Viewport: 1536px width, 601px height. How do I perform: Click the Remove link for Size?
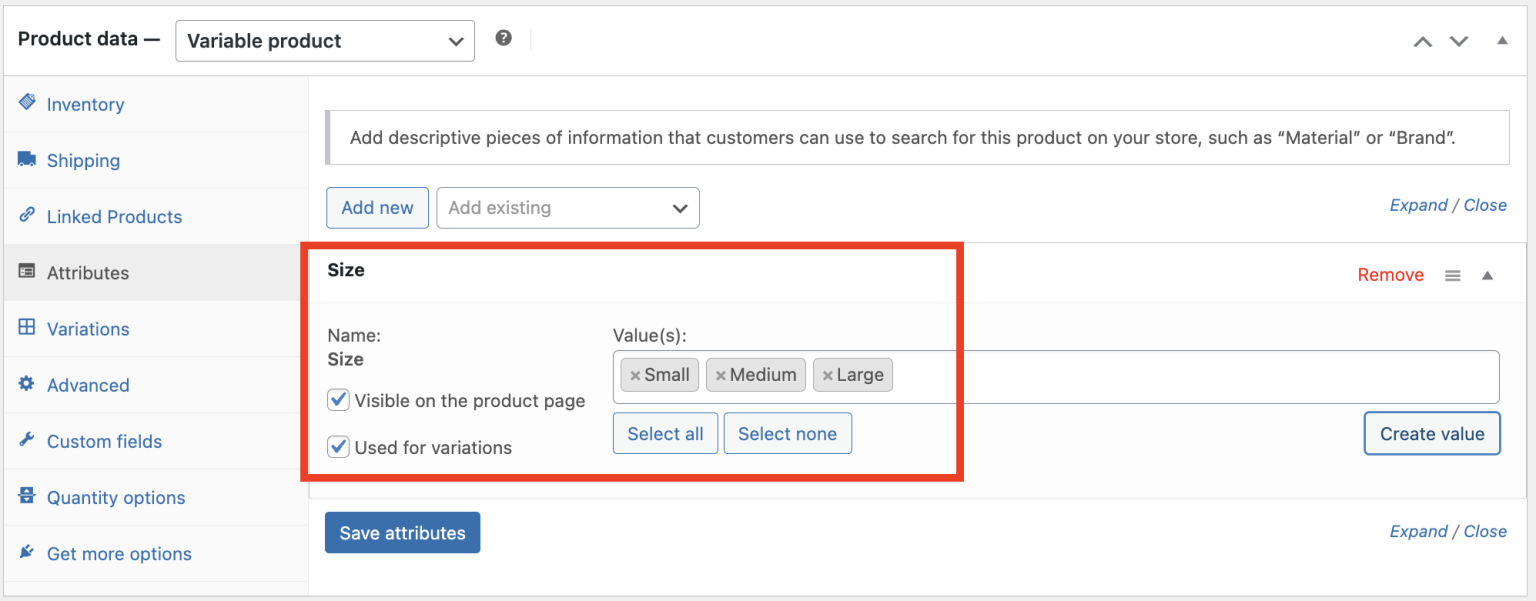click(x=1390, y=274)
